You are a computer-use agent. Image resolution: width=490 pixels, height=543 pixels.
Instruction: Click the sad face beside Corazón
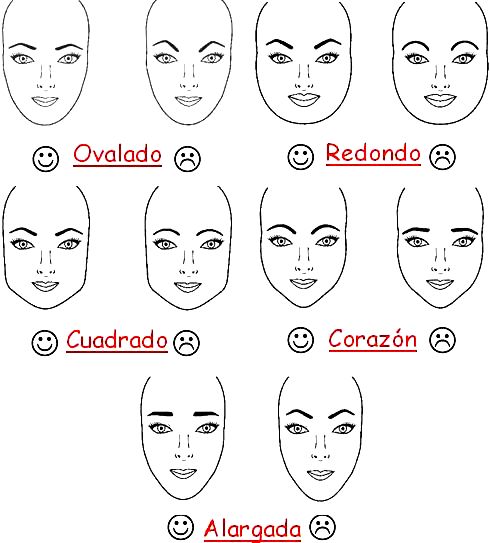coord(442,340)
